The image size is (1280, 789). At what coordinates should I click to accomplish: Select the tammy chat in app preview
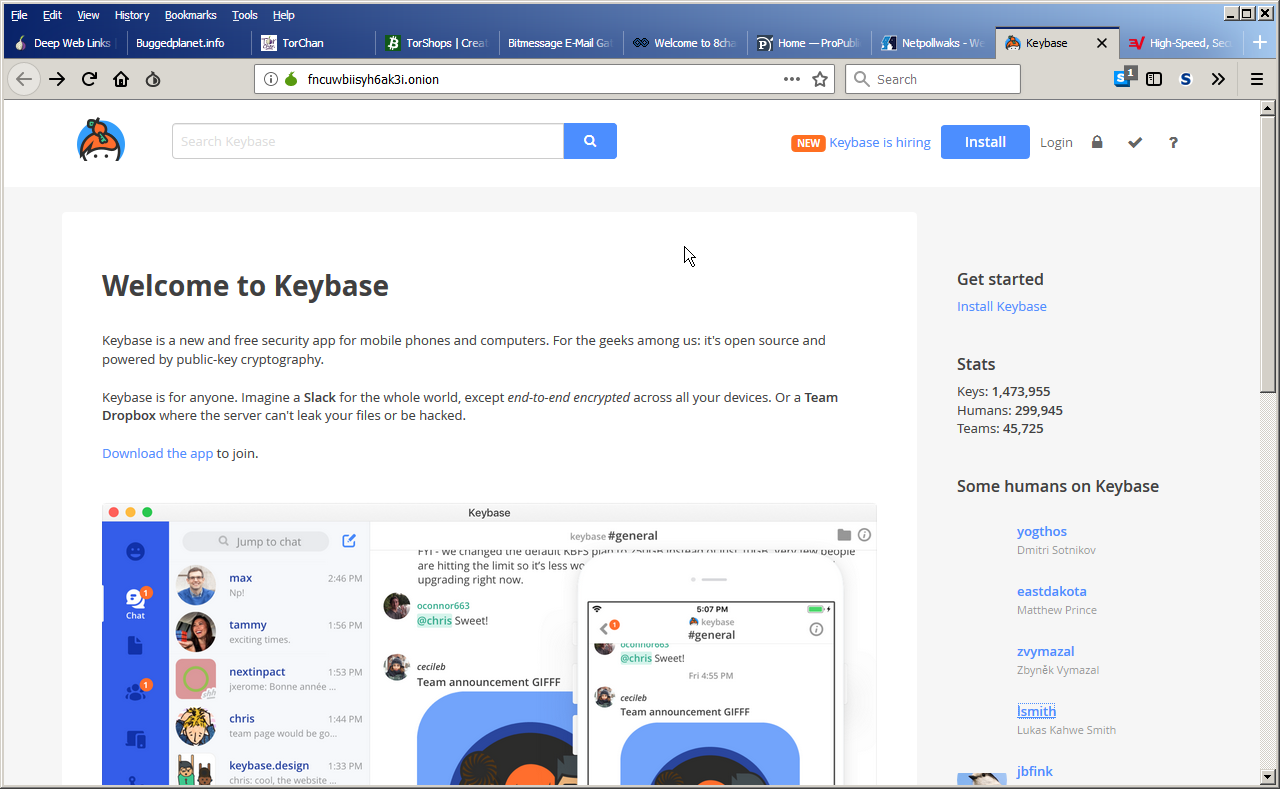270,632
